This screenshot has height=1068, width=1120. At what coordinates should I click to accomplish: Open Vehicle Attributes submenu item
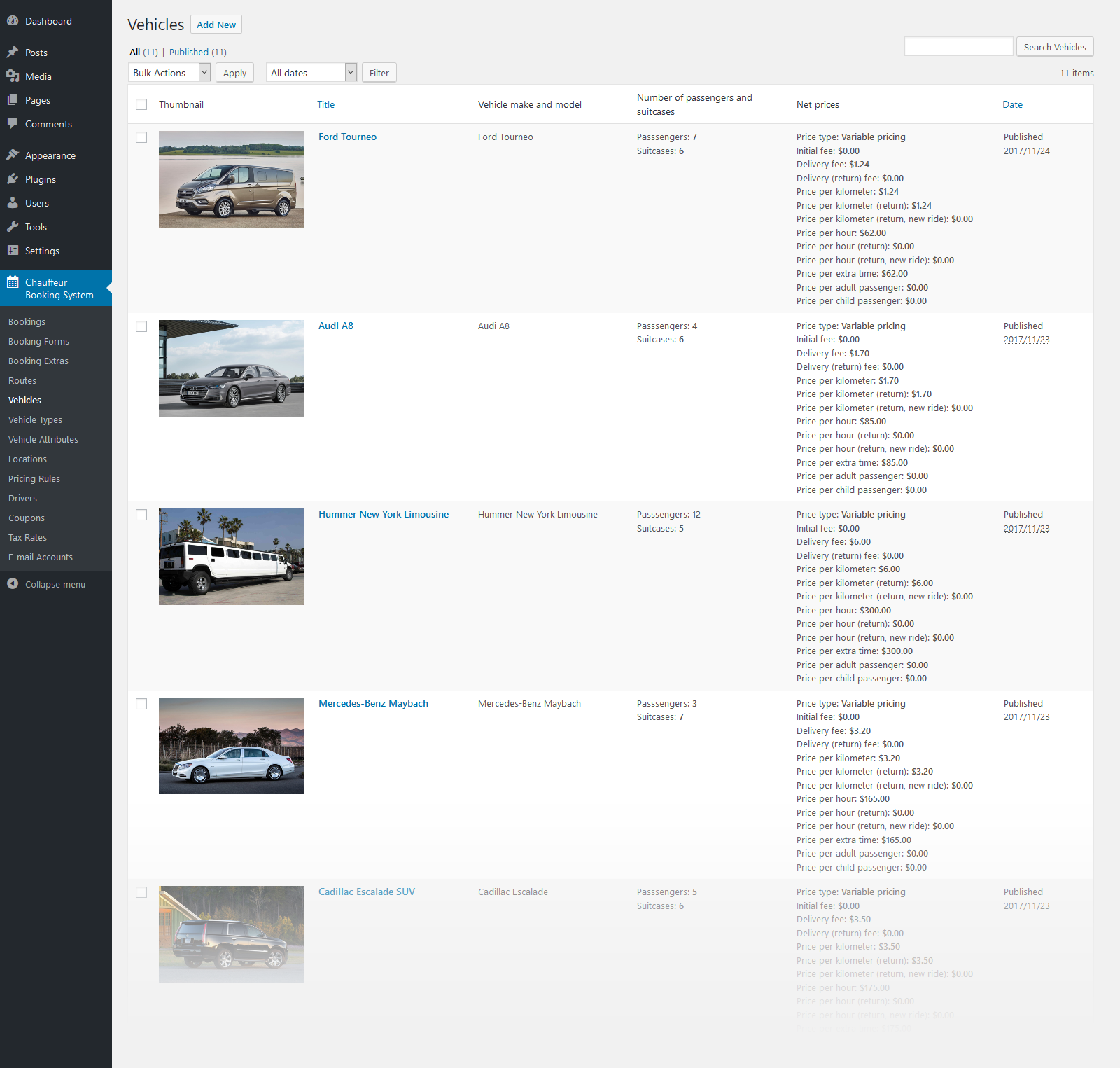point(43,440)
